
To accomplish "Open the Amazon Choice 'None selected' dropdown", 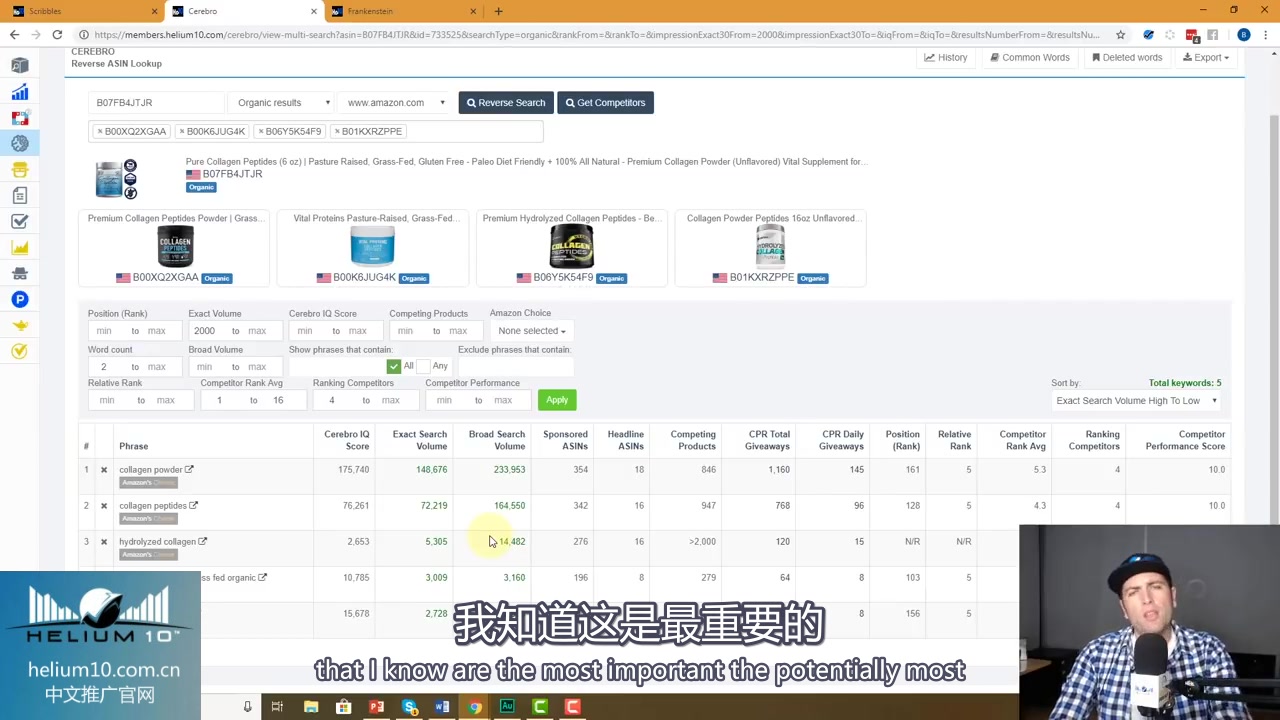I will pyautogui.click(x=532, y=331).
